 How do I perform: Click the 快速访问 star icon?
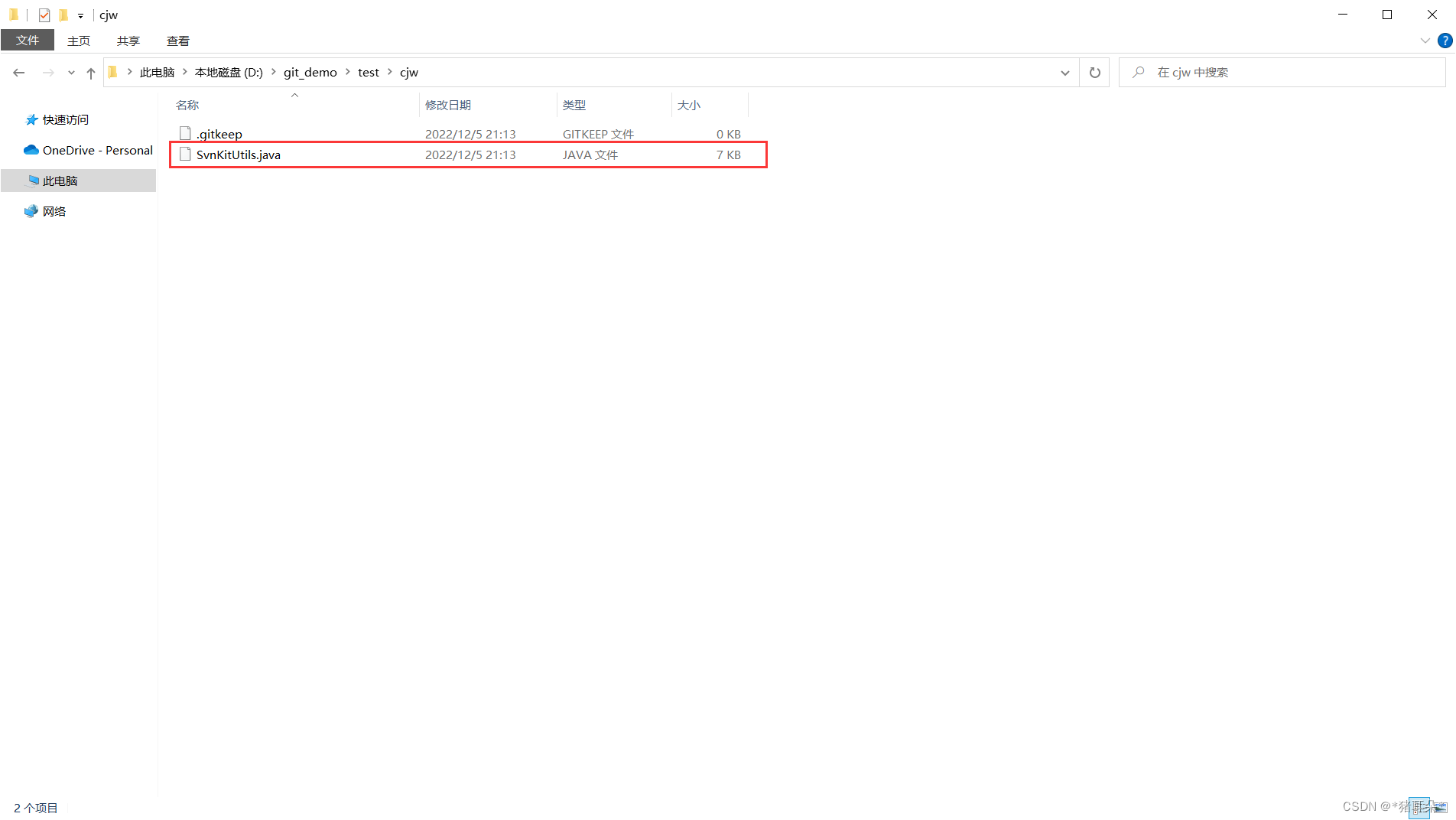tap(31, 119)
